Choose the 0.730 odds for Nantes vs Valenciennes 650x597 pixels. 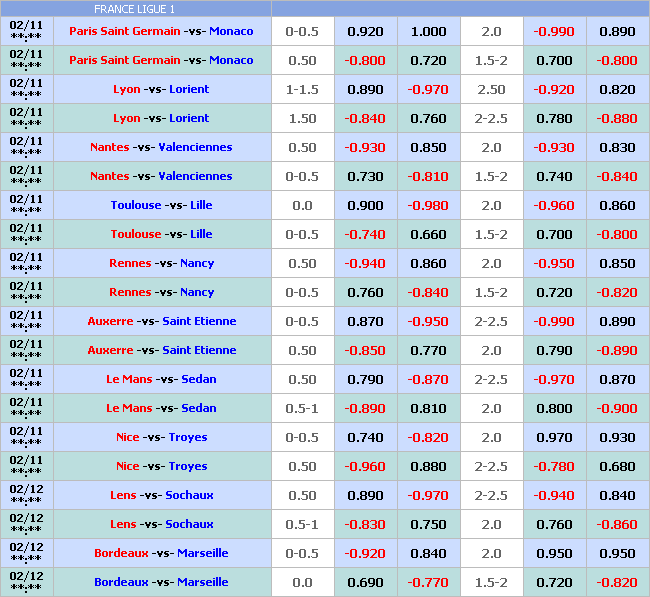tap(365, 176)
